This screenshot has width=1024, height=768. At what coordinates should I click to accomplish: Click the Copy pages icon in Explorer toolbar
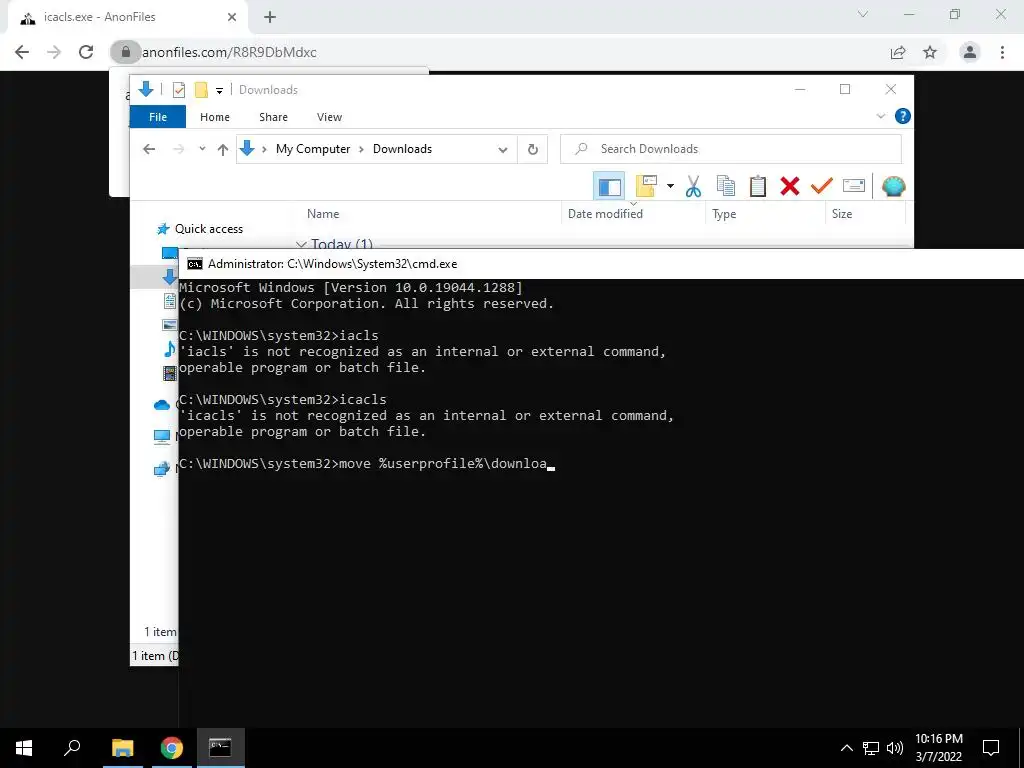[726, 186]
